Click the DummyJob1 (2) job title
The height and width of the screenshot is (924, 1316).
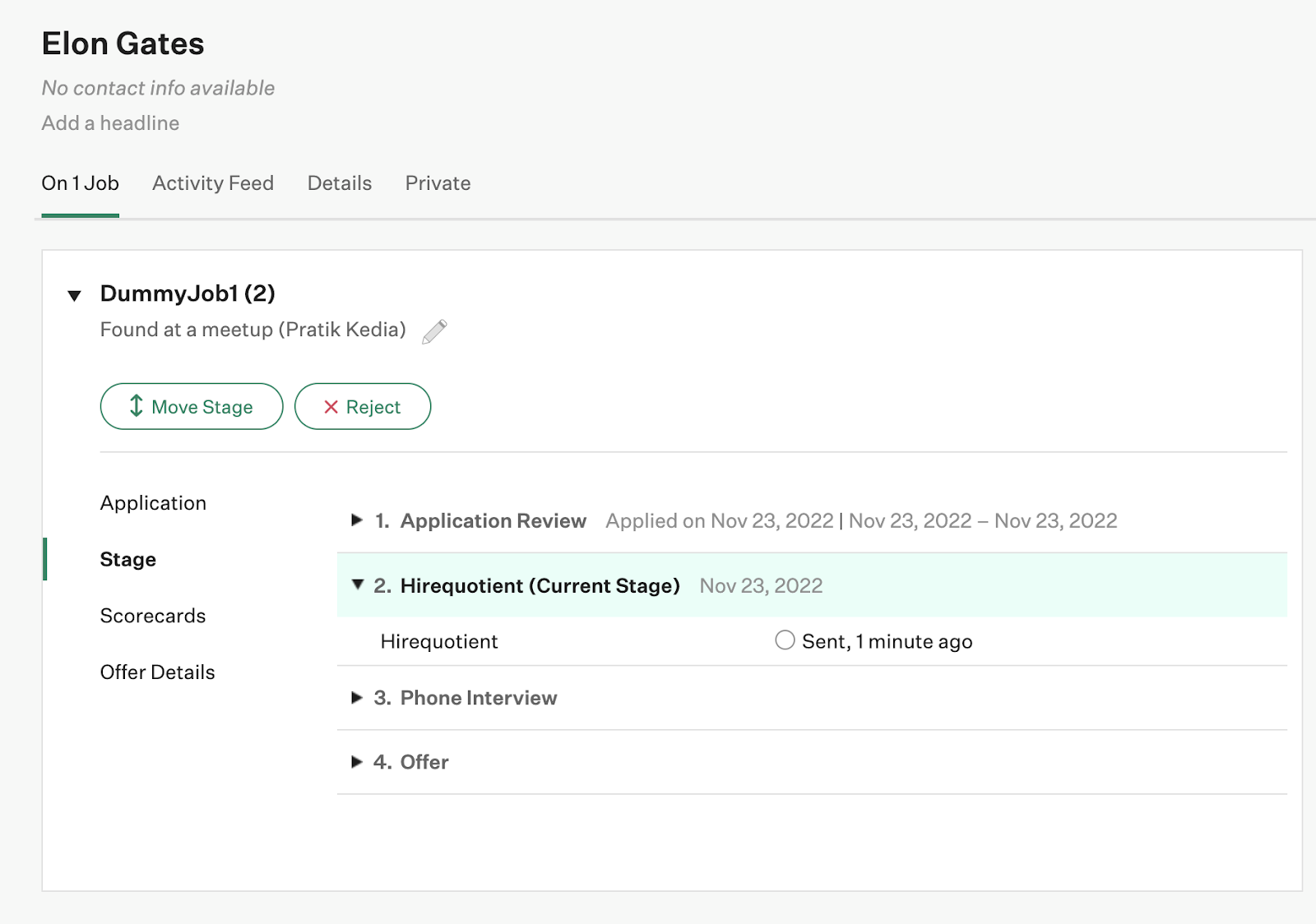tap(188, 293)
